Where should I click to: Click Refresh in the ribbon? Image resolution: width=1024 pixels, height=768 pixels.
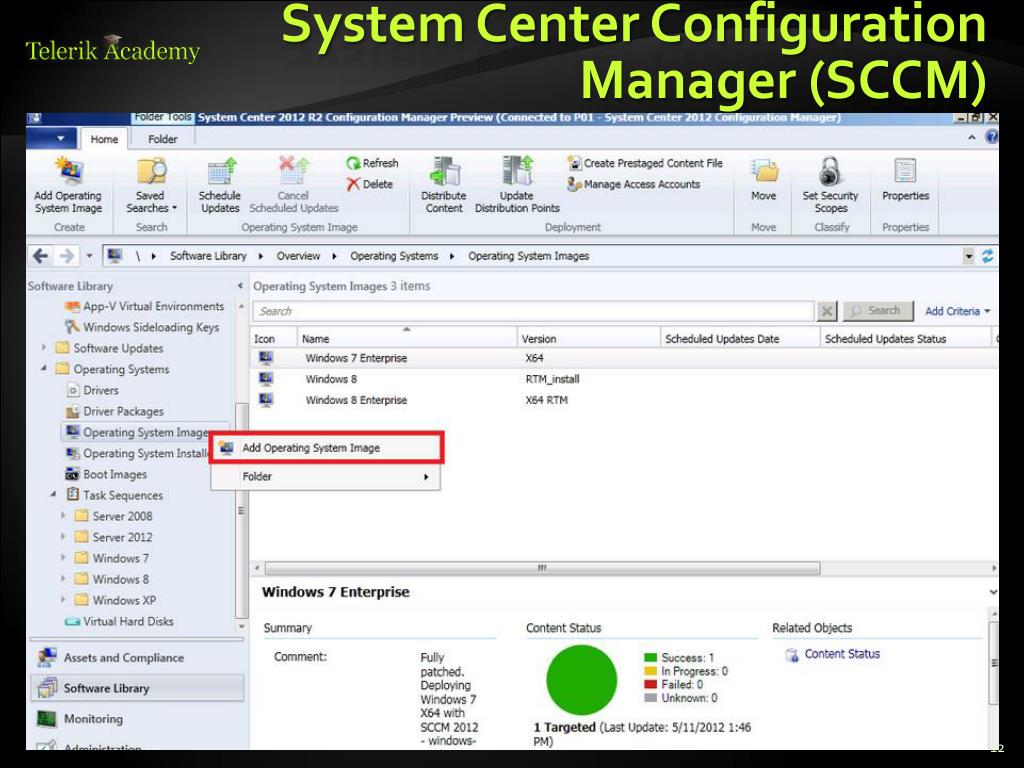pyautogui.click(x=373, y=164)
